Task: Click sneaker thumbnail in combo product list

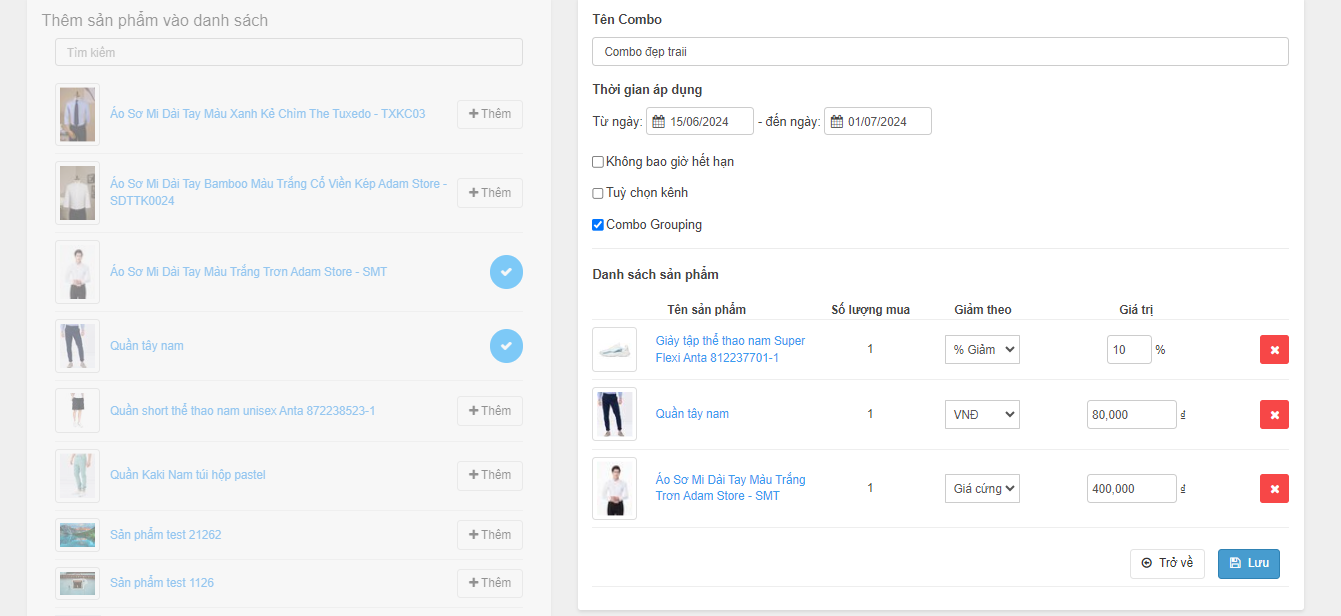Action: (x=614, y=350)
